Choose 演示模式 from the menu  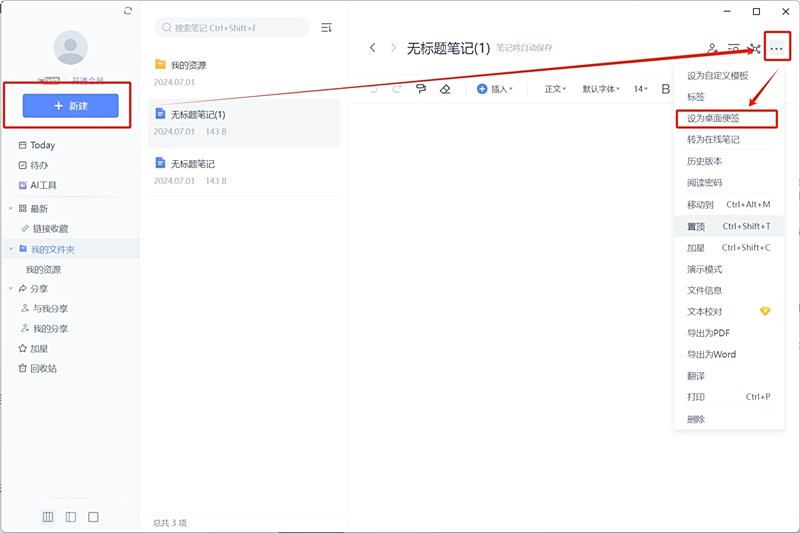click(729, 269)
